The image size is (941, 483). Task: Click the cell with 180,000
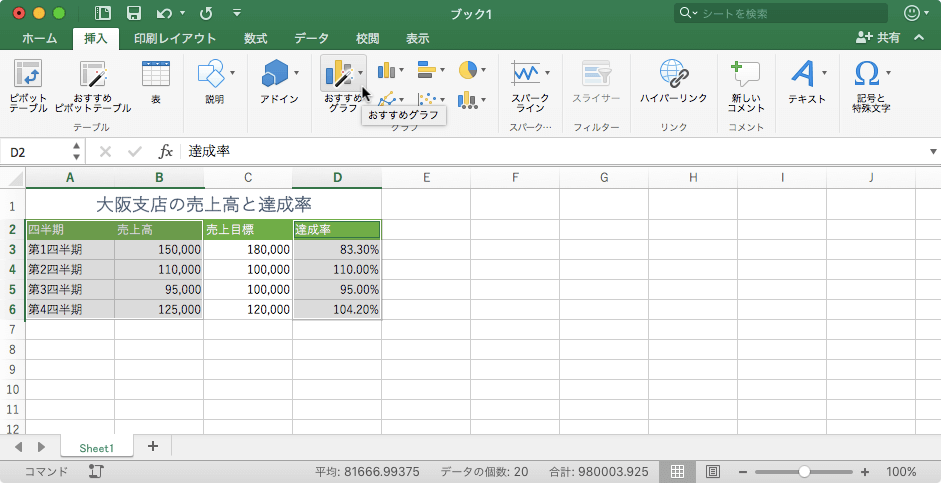point(248,250)
